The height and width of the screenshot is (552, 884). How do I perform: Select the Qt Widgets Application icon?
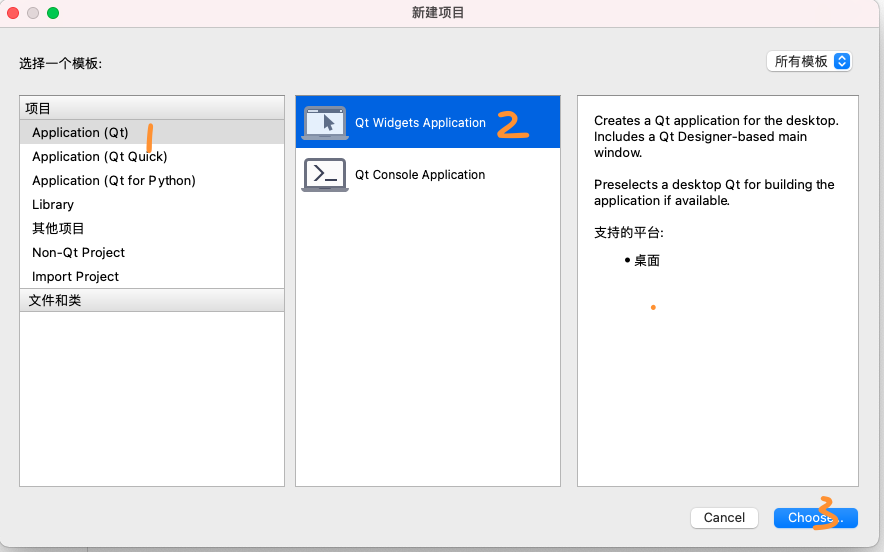tap(325, 122)
